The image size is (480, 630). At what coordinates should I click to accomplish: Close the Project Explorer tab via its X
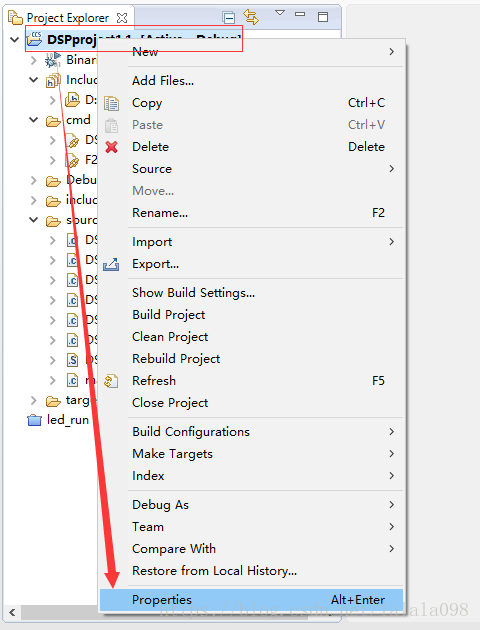(122, 18)
